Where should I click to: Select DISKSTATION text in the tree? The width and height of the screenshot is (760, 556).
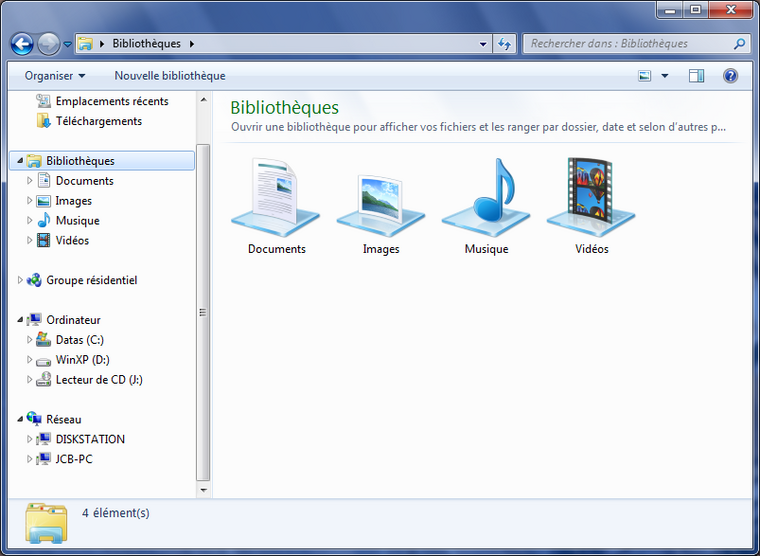pyautogui.click(x=90, y=439)
